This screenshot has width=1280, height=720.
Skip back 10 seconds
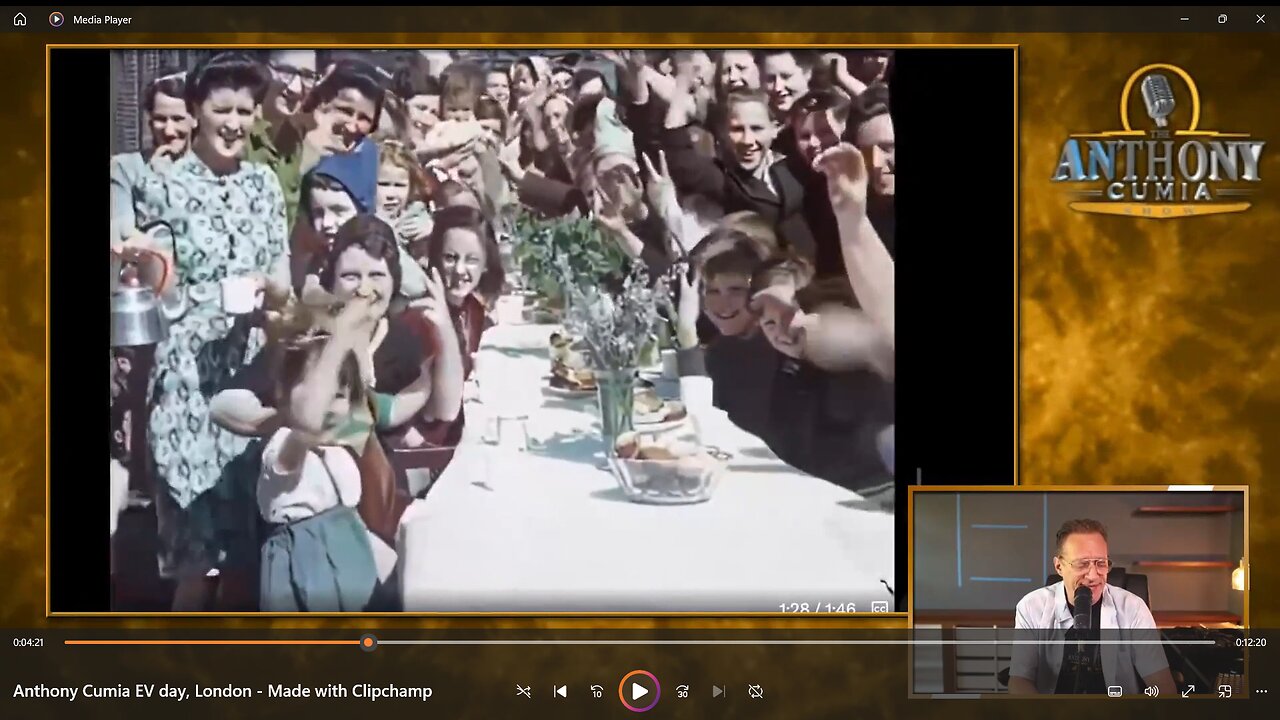click(x=597, y=691)
